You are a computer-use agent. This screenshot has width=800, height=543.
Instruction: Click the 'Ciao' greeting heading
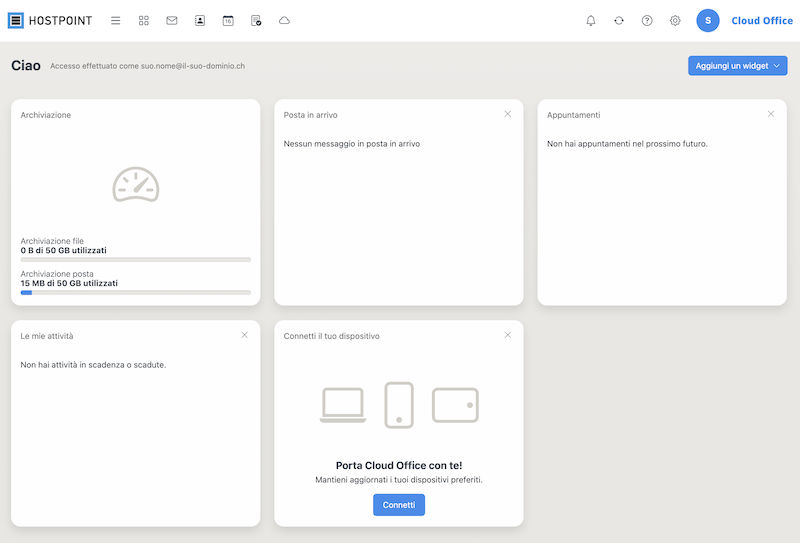pyautogui.click(x=26, y=65)
